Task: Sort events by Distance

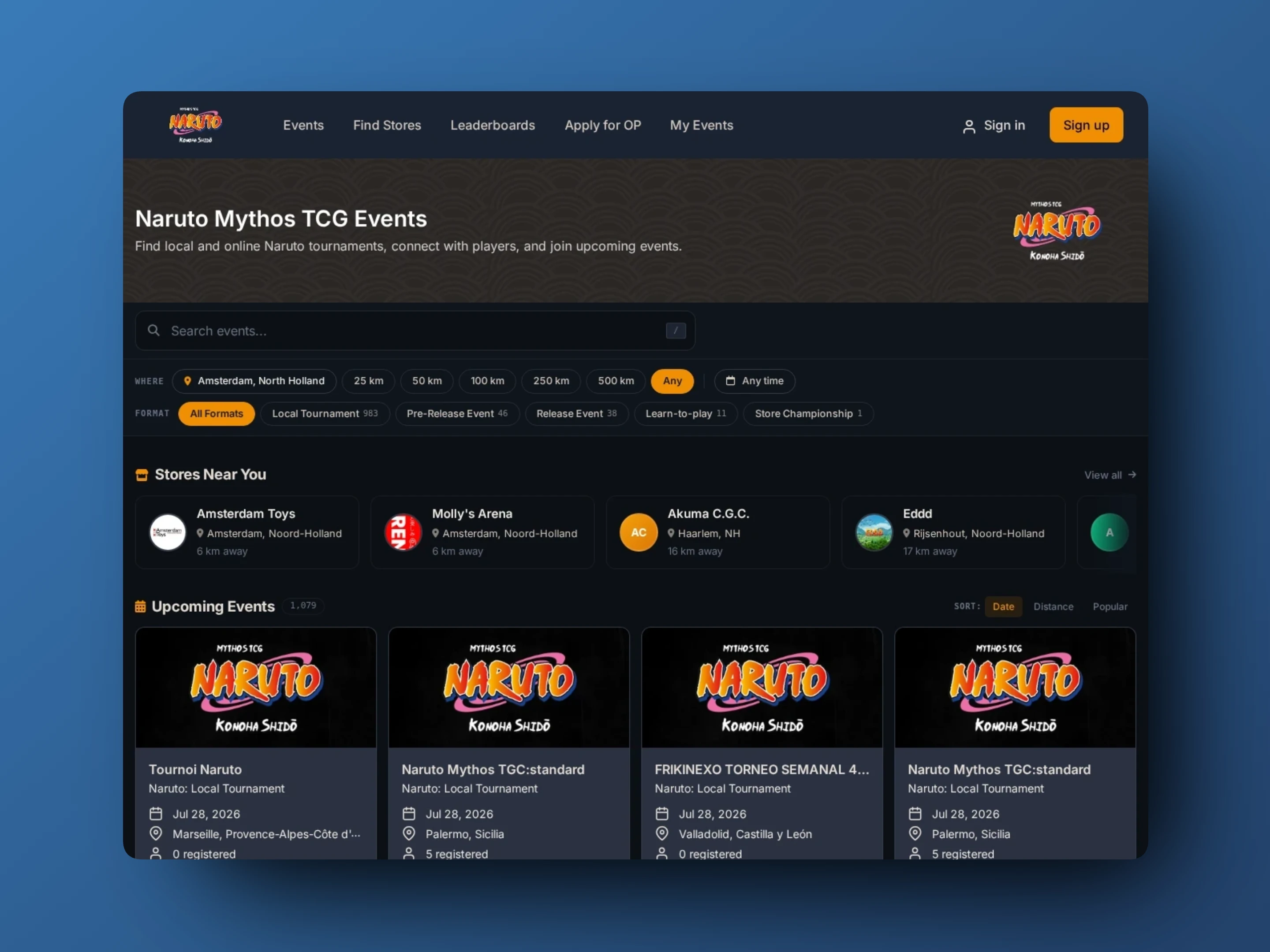Action: coord(1053,606)
